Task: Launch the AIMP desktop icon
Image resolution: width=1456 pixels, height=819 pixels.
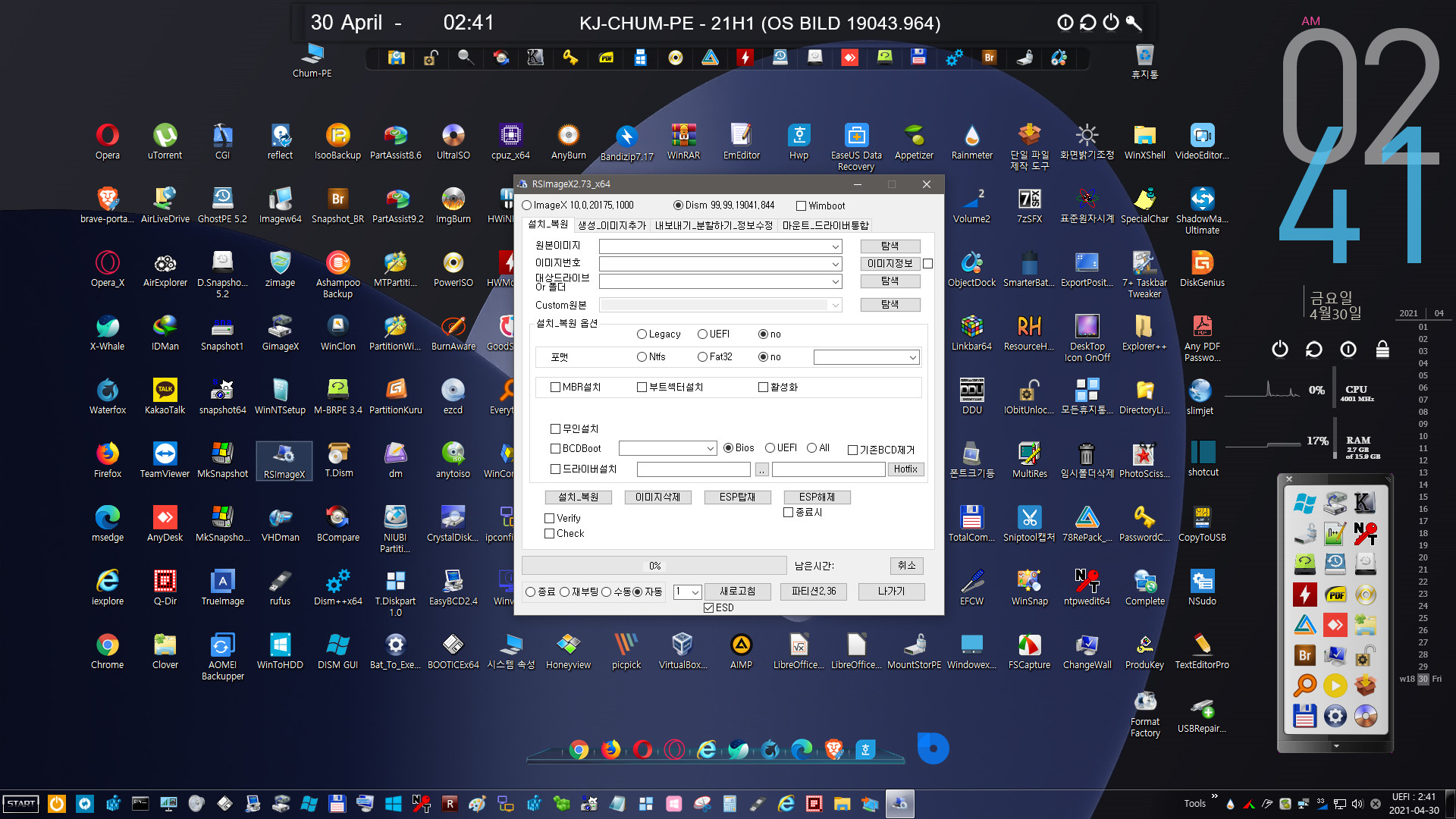Action: tap(741, 651)
